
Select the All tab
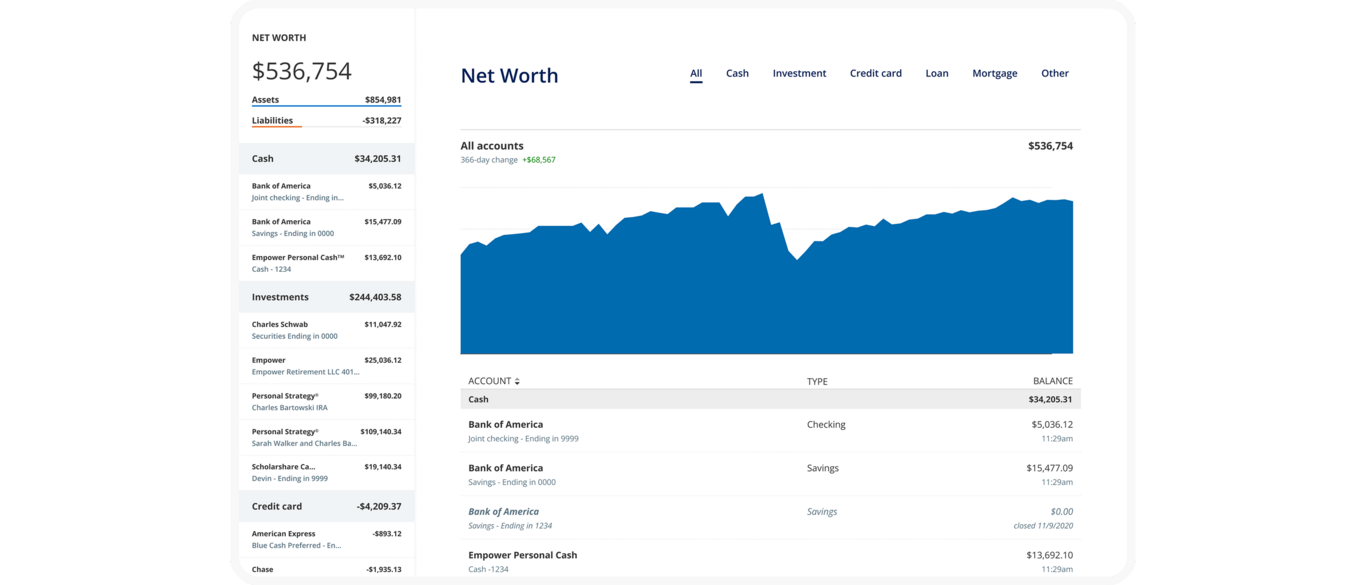pyautogui.click(x=696, y=73)
